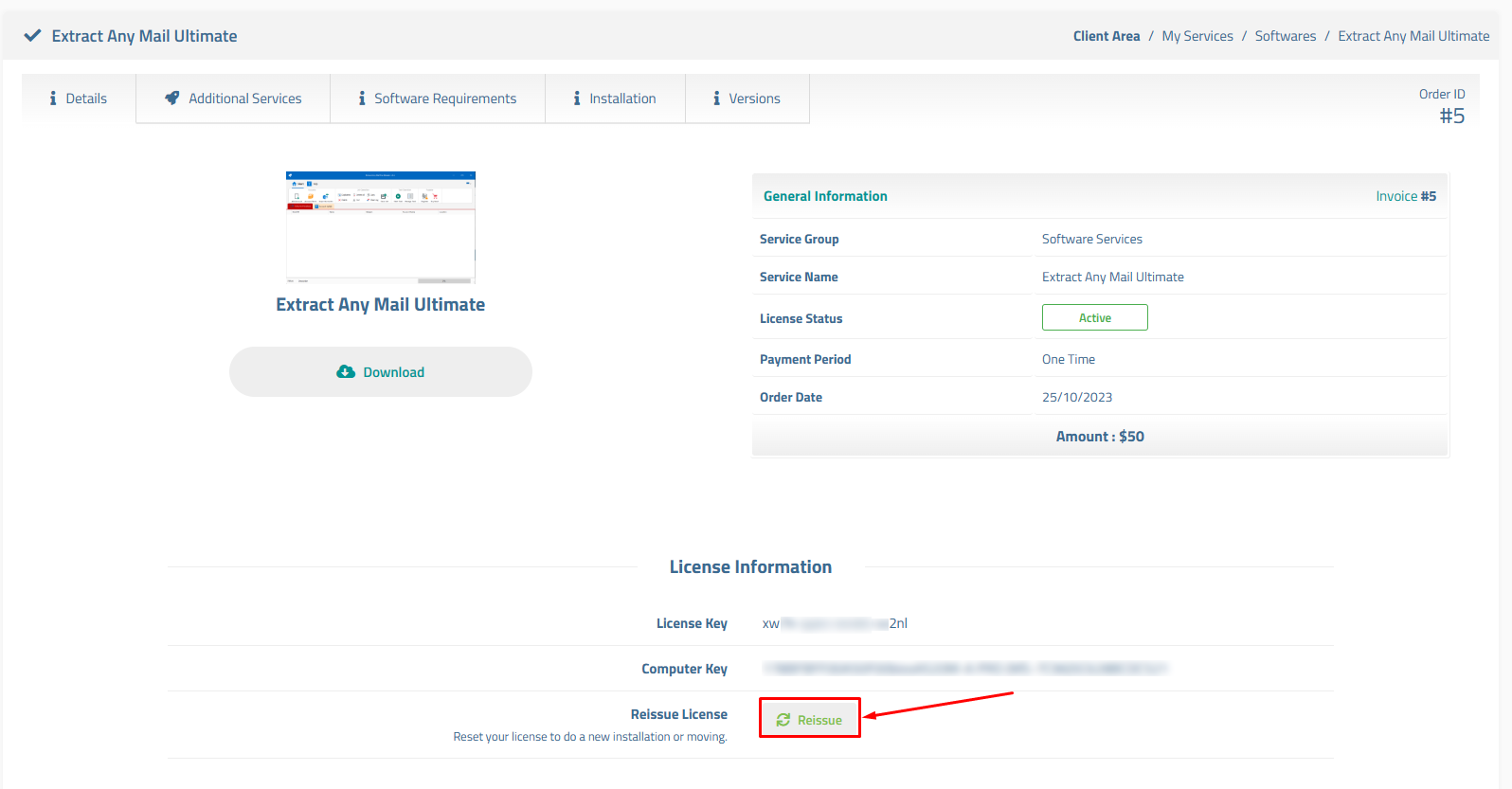Click the Order ID #5 number
The width and height of the screenshot is (1512, 789).
click(x=1451, y=116)
